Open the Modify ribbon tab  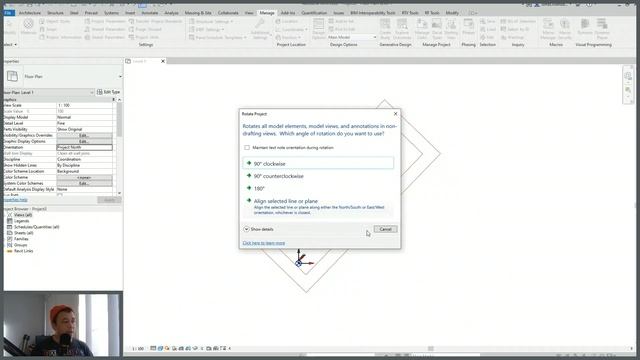452,13
